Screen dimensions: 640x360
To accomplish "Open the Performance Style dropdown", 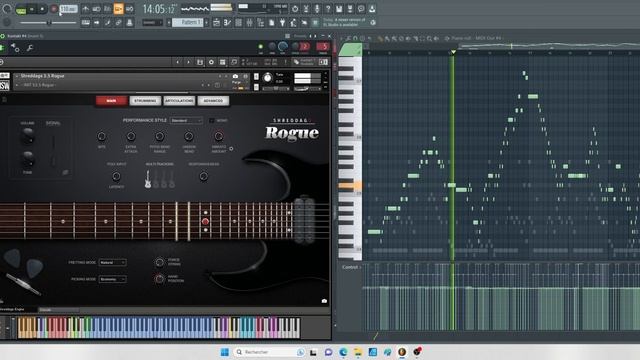I will [x=186, y=120].
